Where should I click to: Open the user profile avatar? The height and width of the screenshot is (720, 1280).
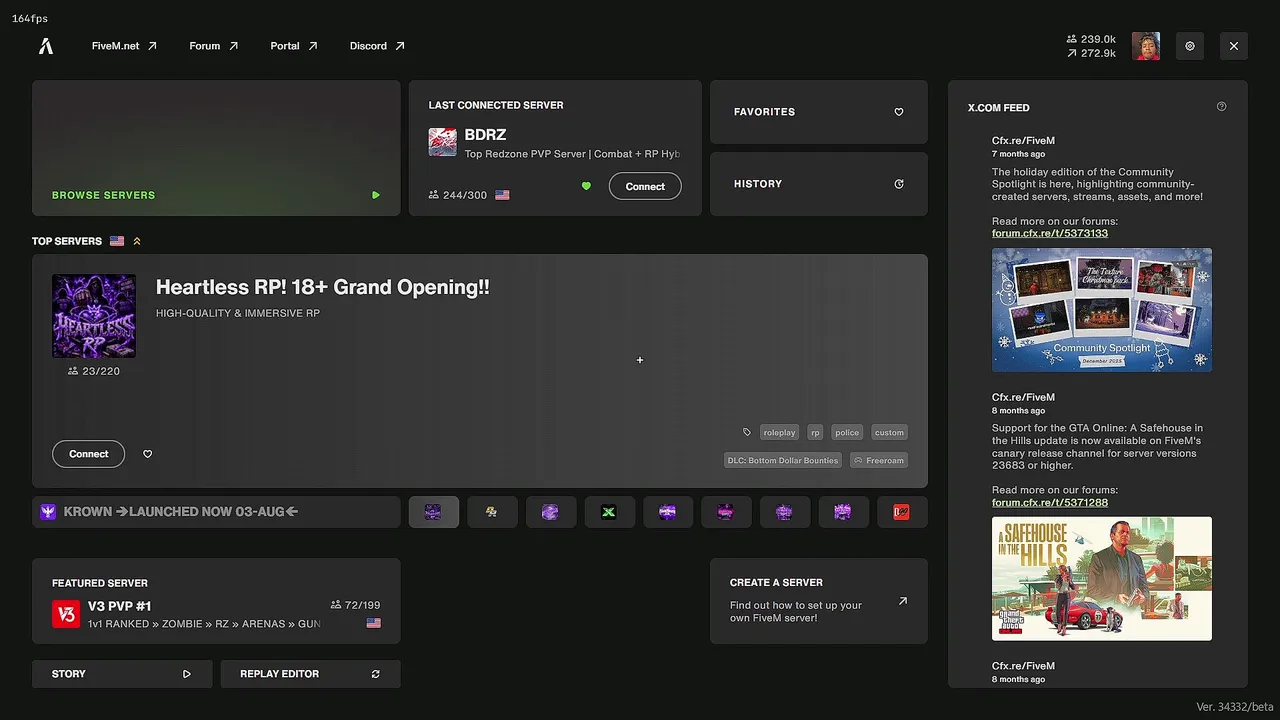point(1146,46)
